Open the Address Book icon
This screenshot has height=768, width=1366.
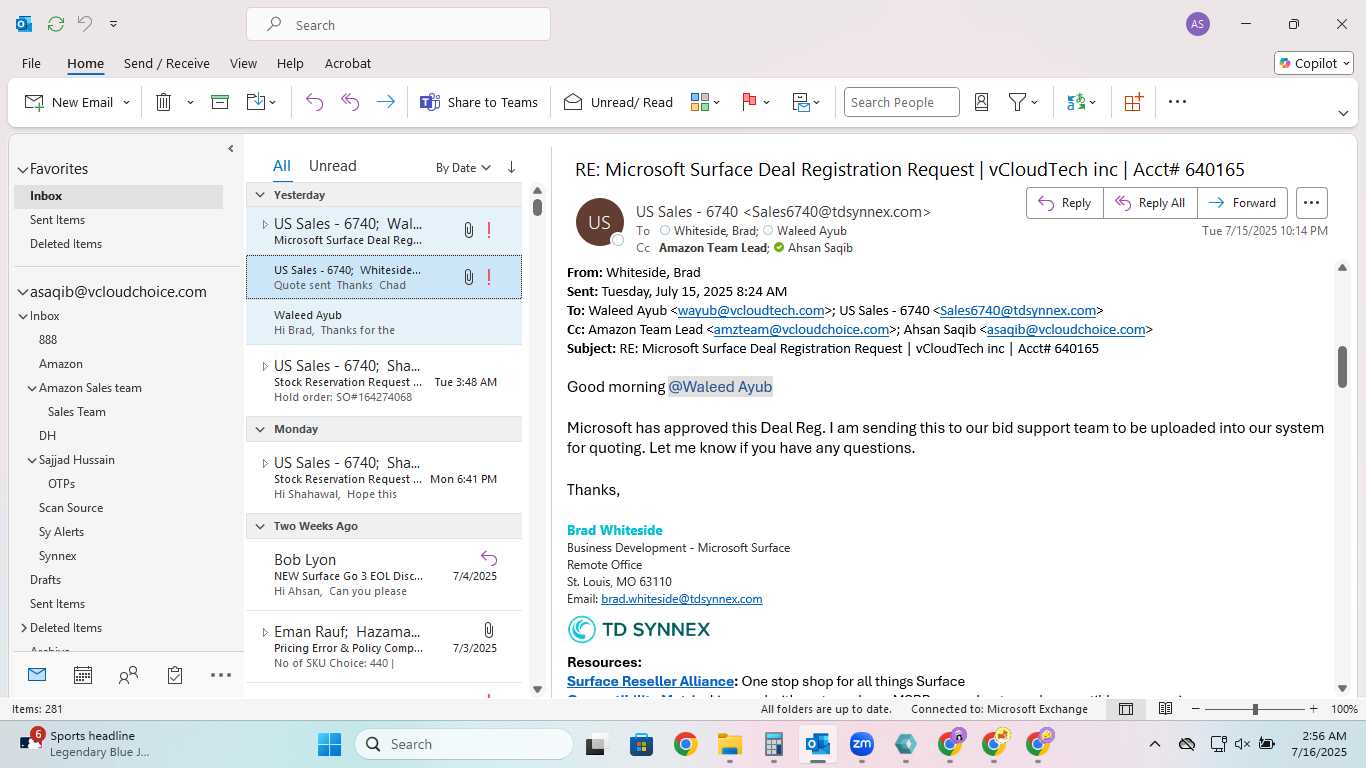coord(981,102)
